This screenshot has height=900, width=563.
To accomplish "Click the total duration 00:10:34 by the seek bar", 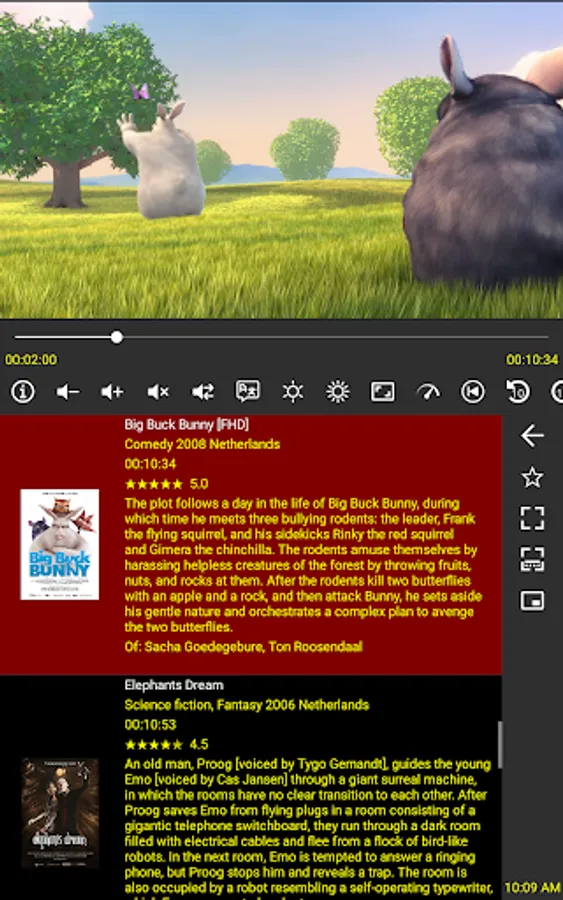I will click(532, 360).
